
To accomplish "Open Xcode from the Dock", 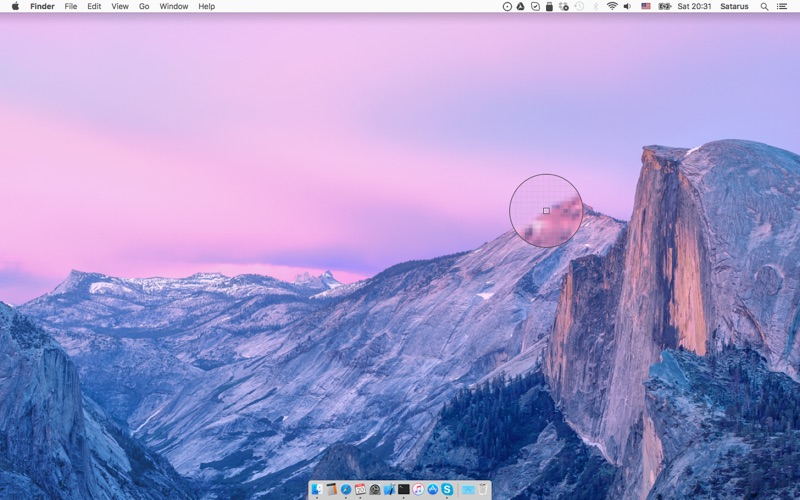I will tap(389, 489).
